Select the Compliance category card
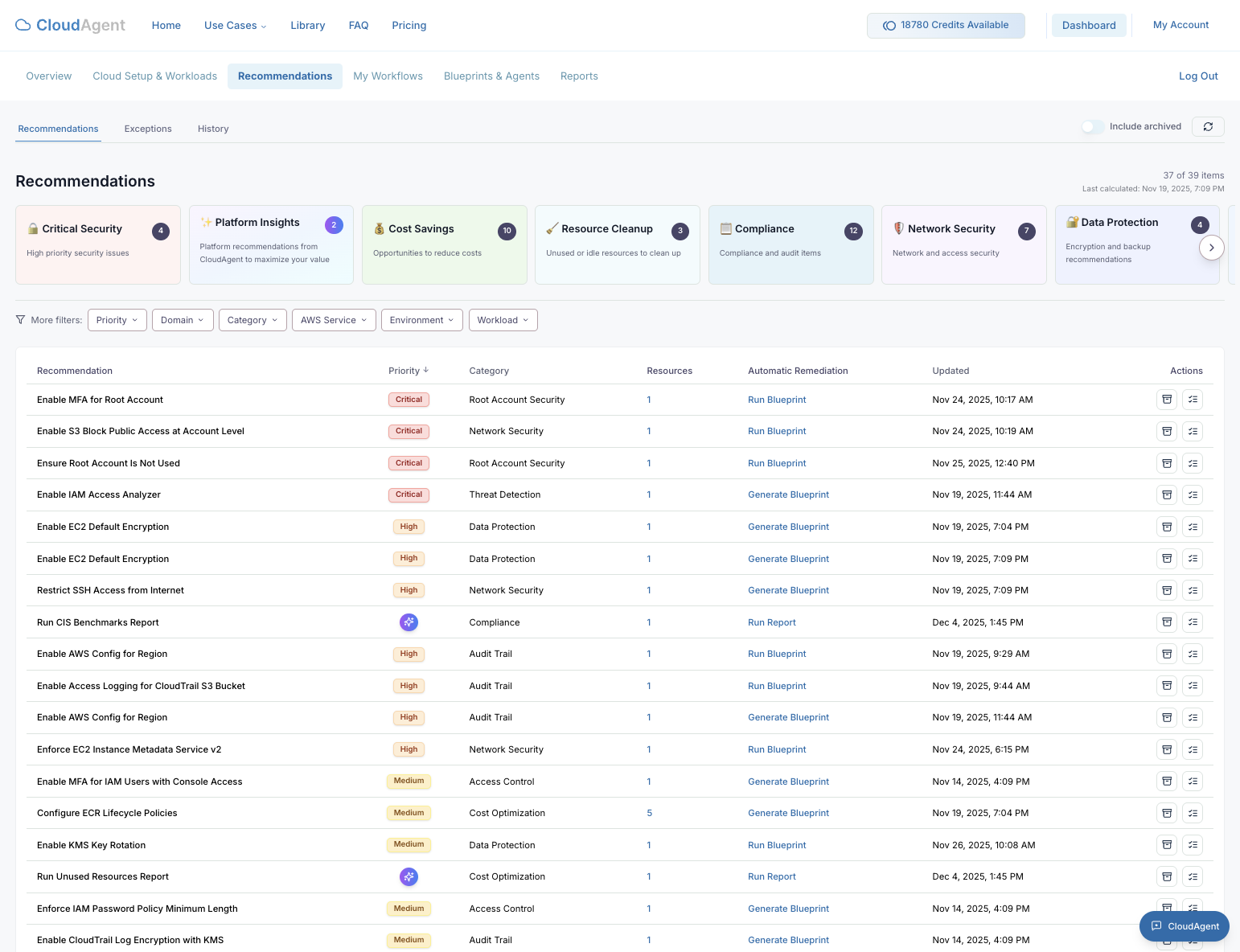 pyautogui.click(x=790, y=244)
